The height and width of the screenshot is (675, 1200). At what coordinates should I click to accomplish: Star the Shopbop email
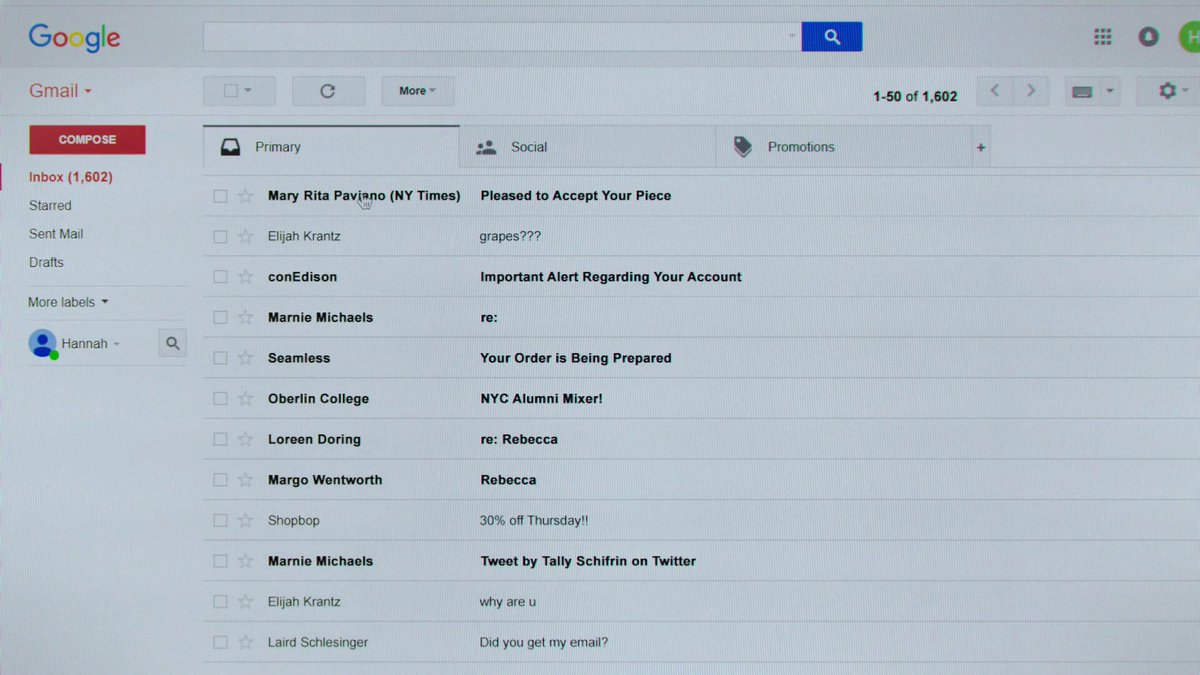coord(245,521)
